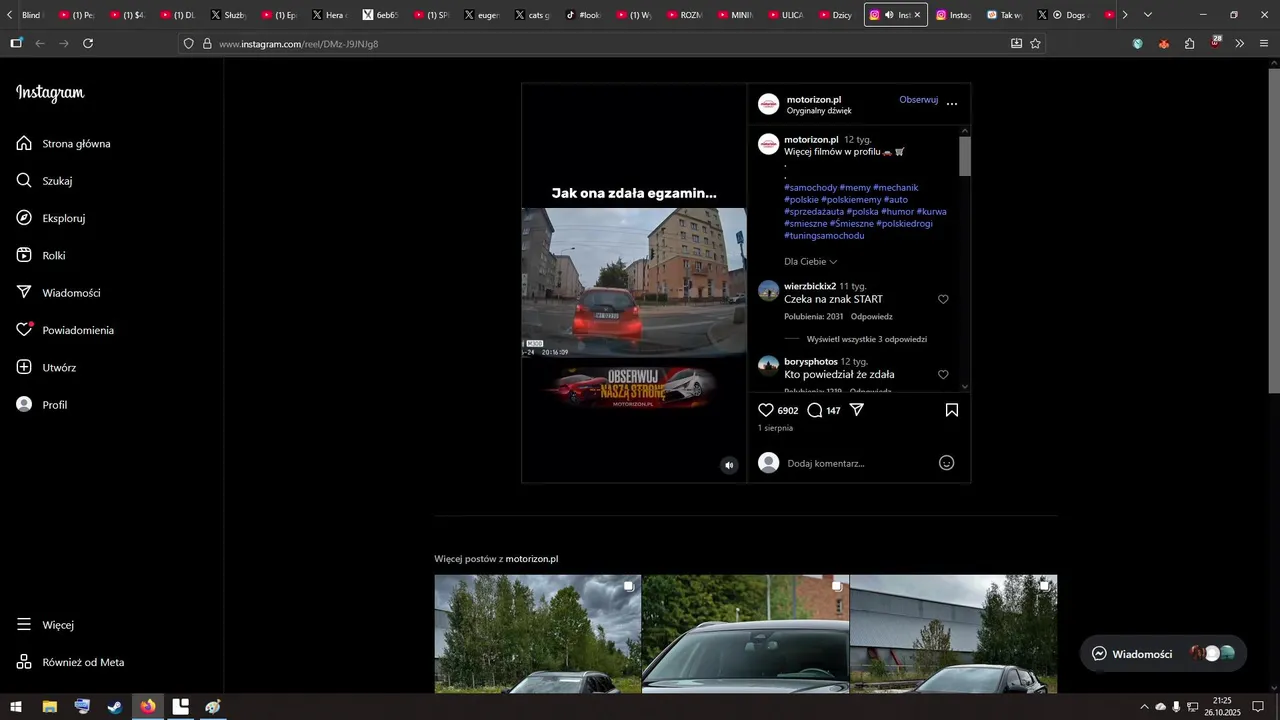Click the #samochody hashtag
The image size is (1280, 720).
click(x=810, y=188)
